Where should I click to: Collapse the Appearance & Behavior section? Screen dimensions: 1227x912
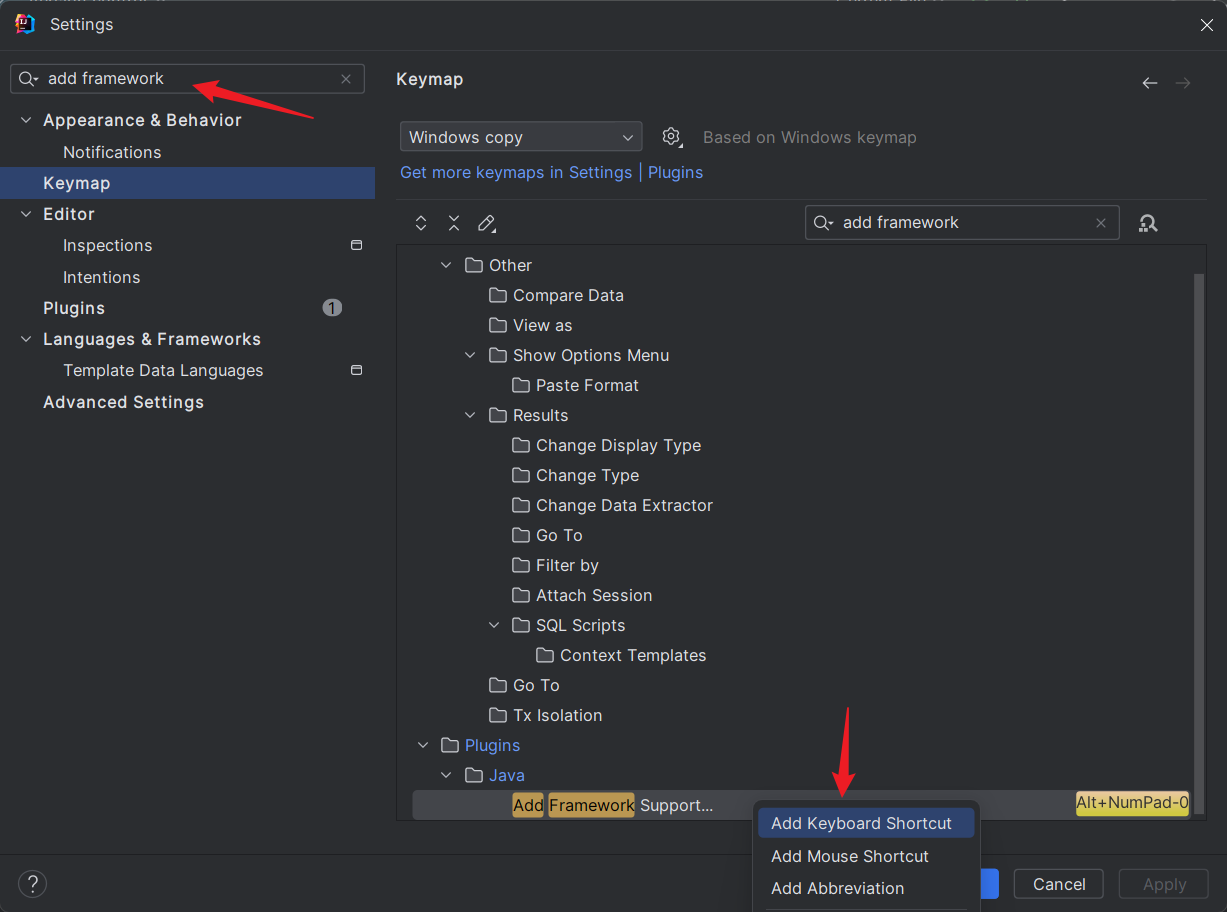point(26,120)
